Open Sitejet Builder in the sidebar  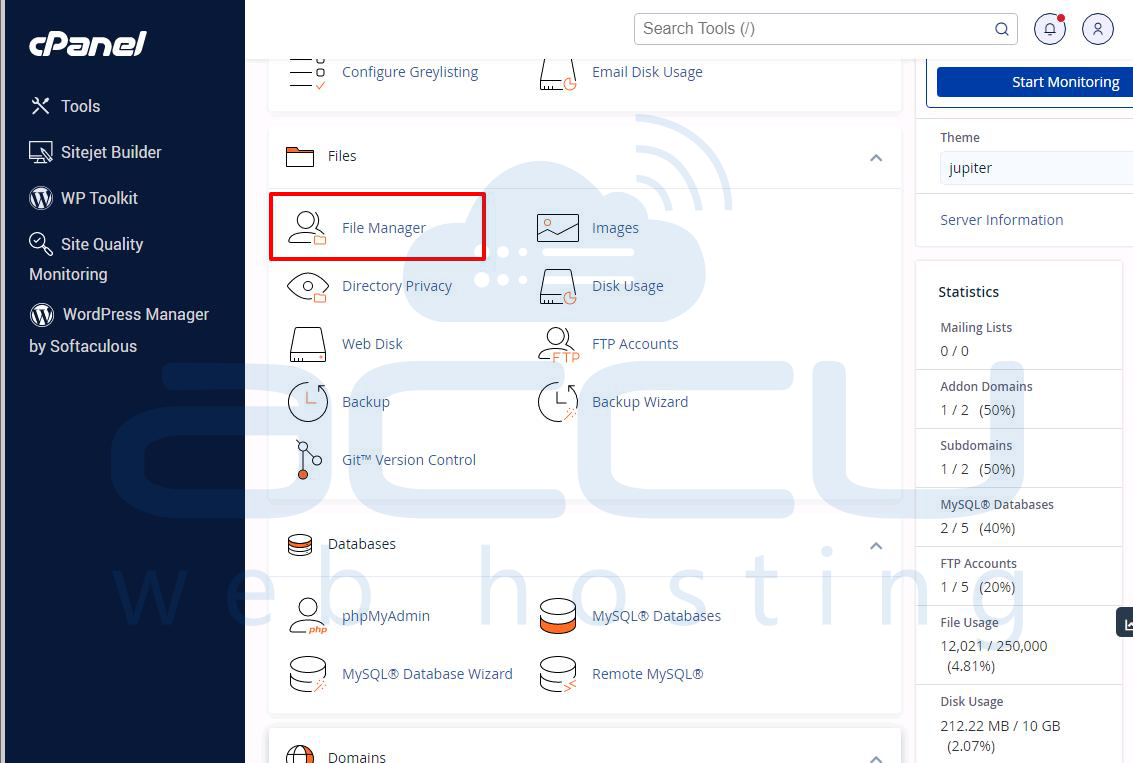click(x=95, y=152)
